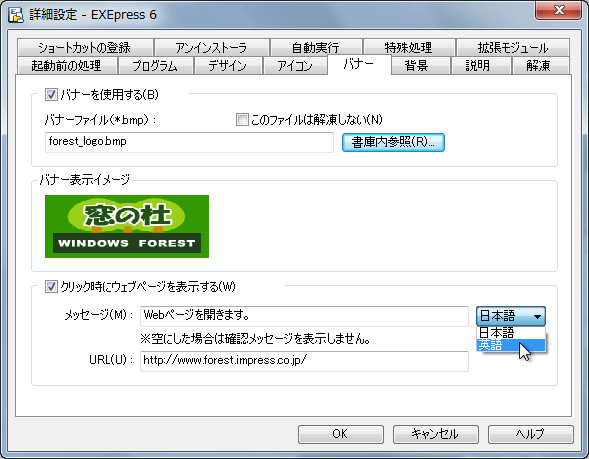Open the アイコン tab
Viewport: 589px width, 459px height.
(x=295, y=66)
